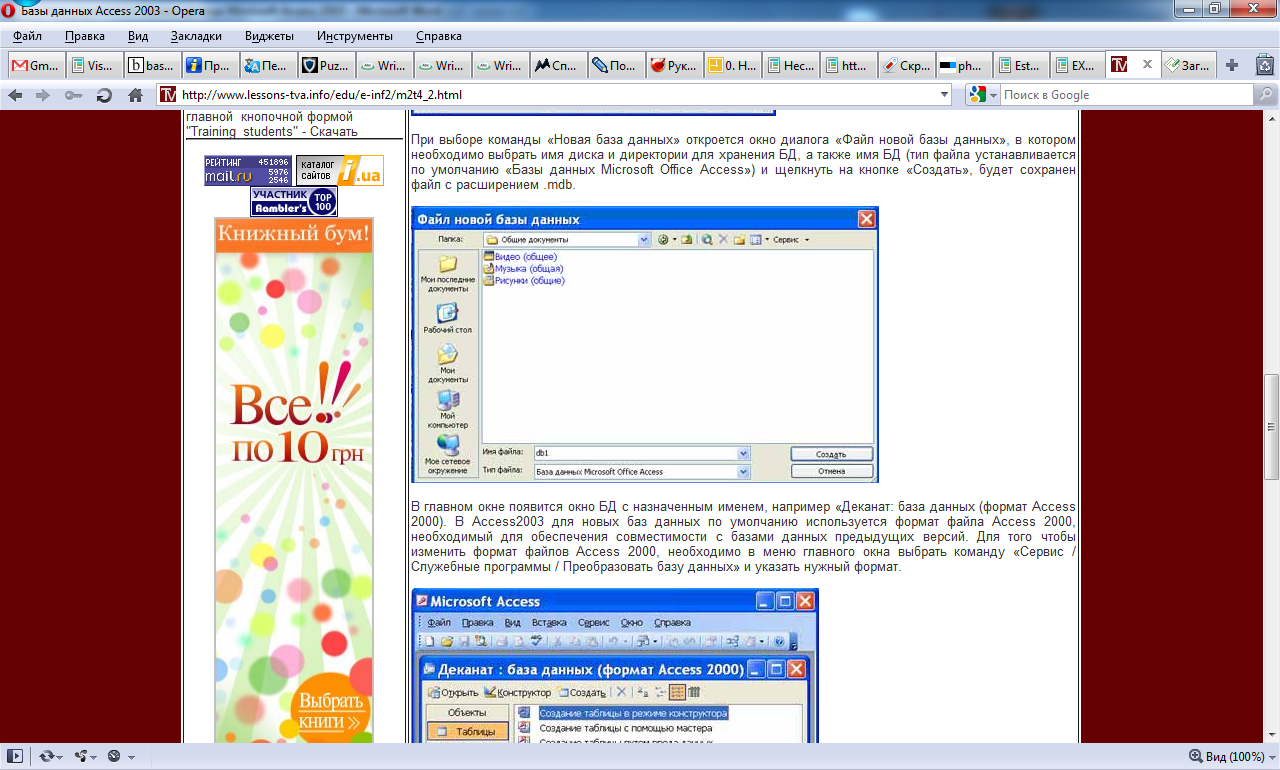Open the Виджеты menu
Viewport: 1280px width, 770px height.
point(269,36)
